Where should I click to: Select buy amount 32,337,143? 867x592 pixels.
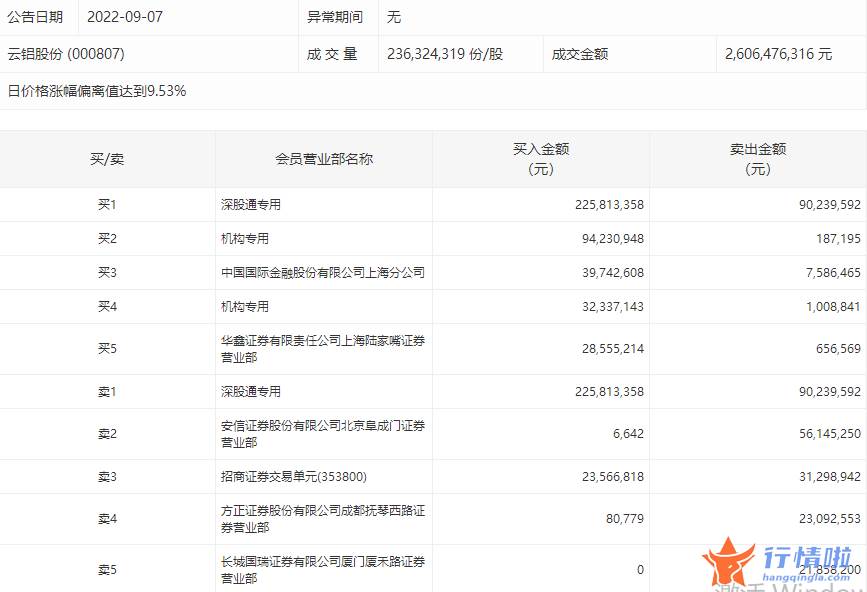tap(613, 307)
